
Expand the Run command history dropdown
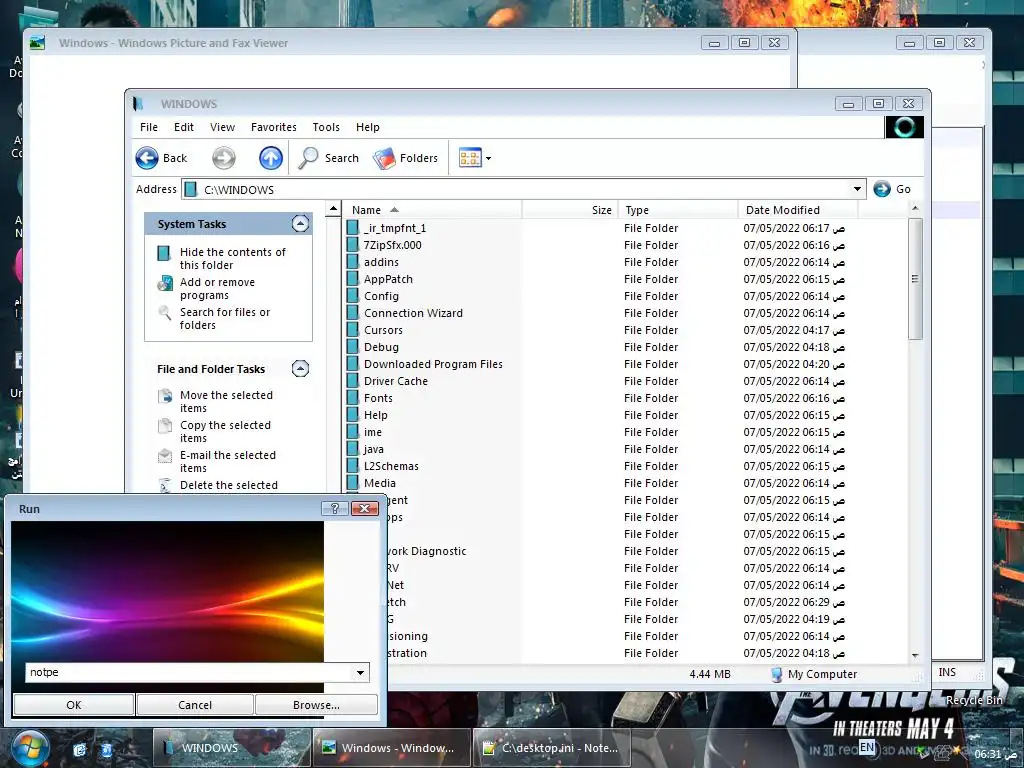[x=360, y=673]
